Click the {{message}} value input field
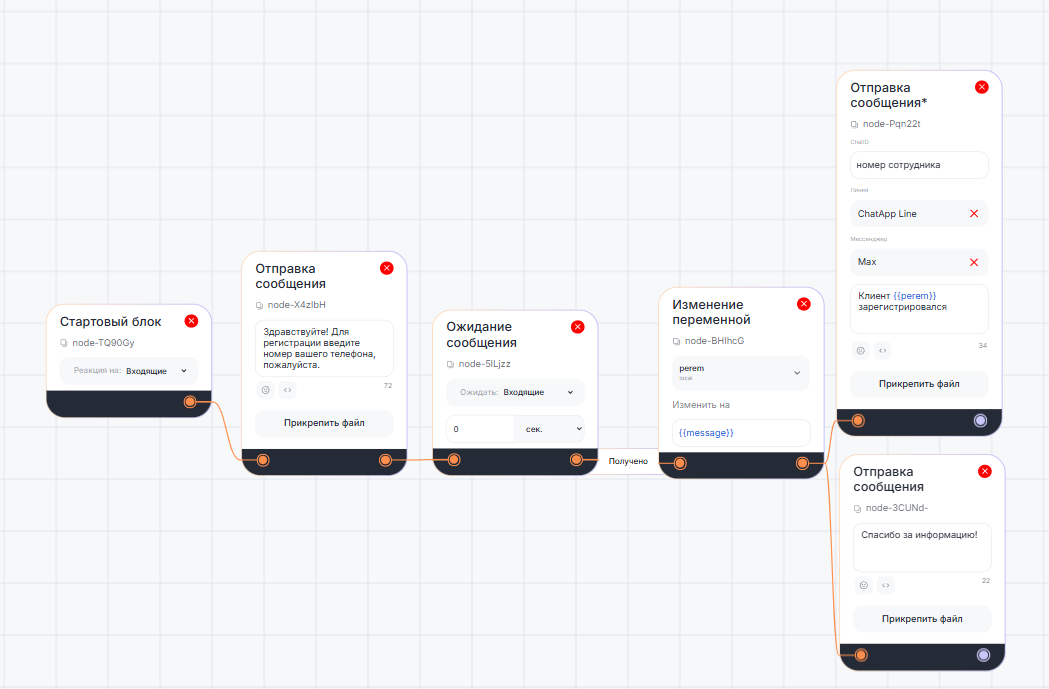The width and height of the screenshot is (1049, 689). tap(740, 433)
